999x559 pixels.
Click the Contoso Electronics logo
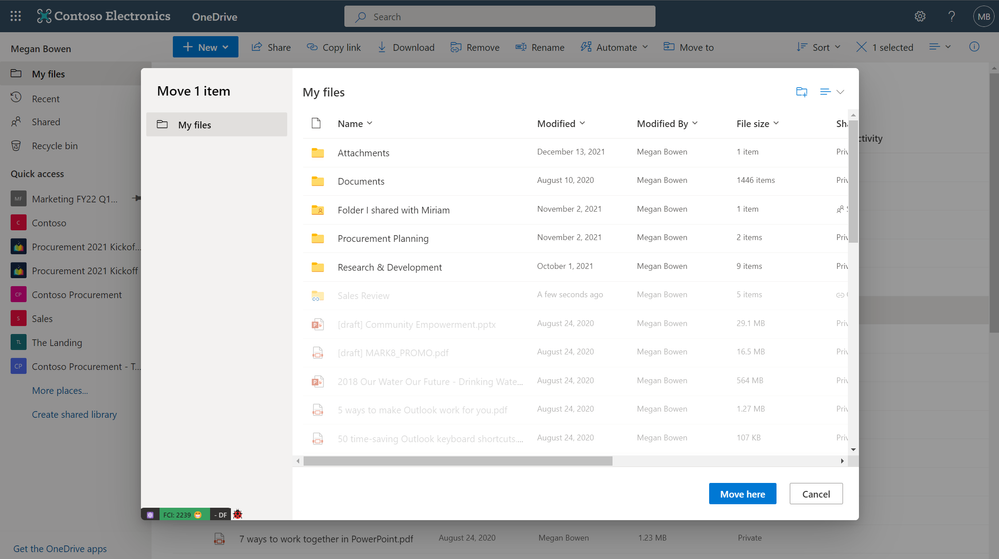point(104,16)
